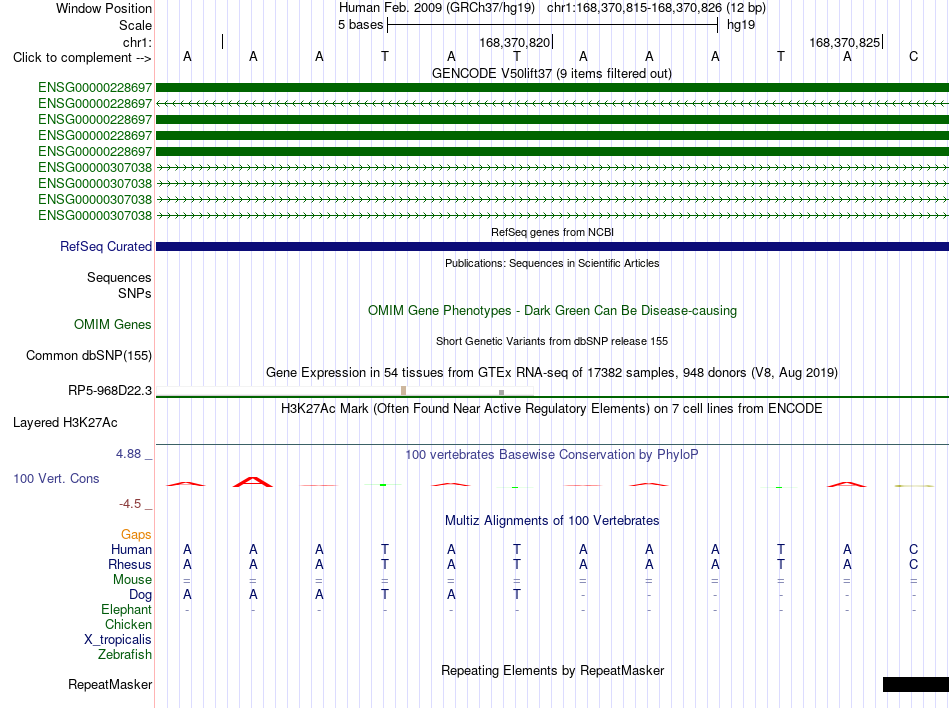Click the Elephant alignment row label

coord(126,609)
